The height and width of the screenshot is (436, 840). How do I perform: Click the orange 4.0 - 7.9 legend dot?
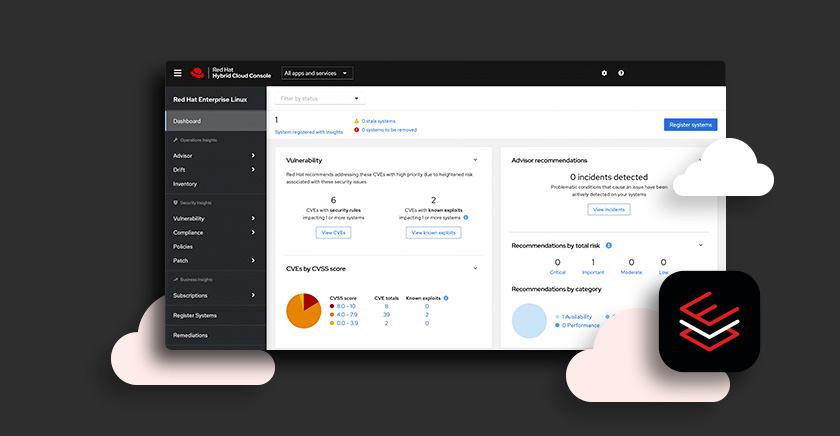[332, 314]
